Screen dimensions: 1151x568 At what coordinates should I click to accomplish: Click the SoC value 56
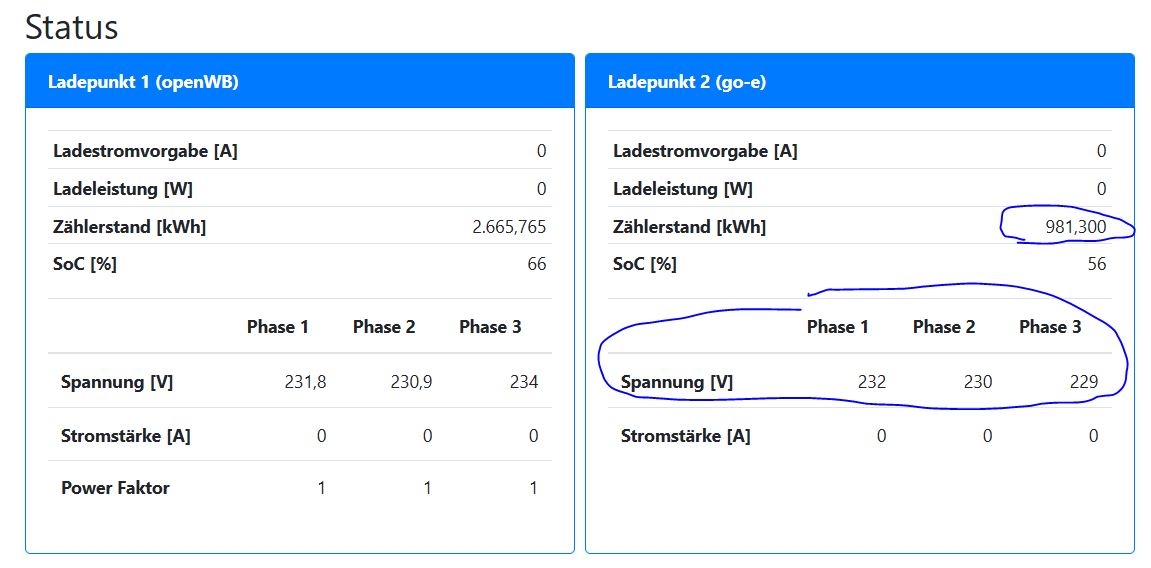click(1097, 264)
